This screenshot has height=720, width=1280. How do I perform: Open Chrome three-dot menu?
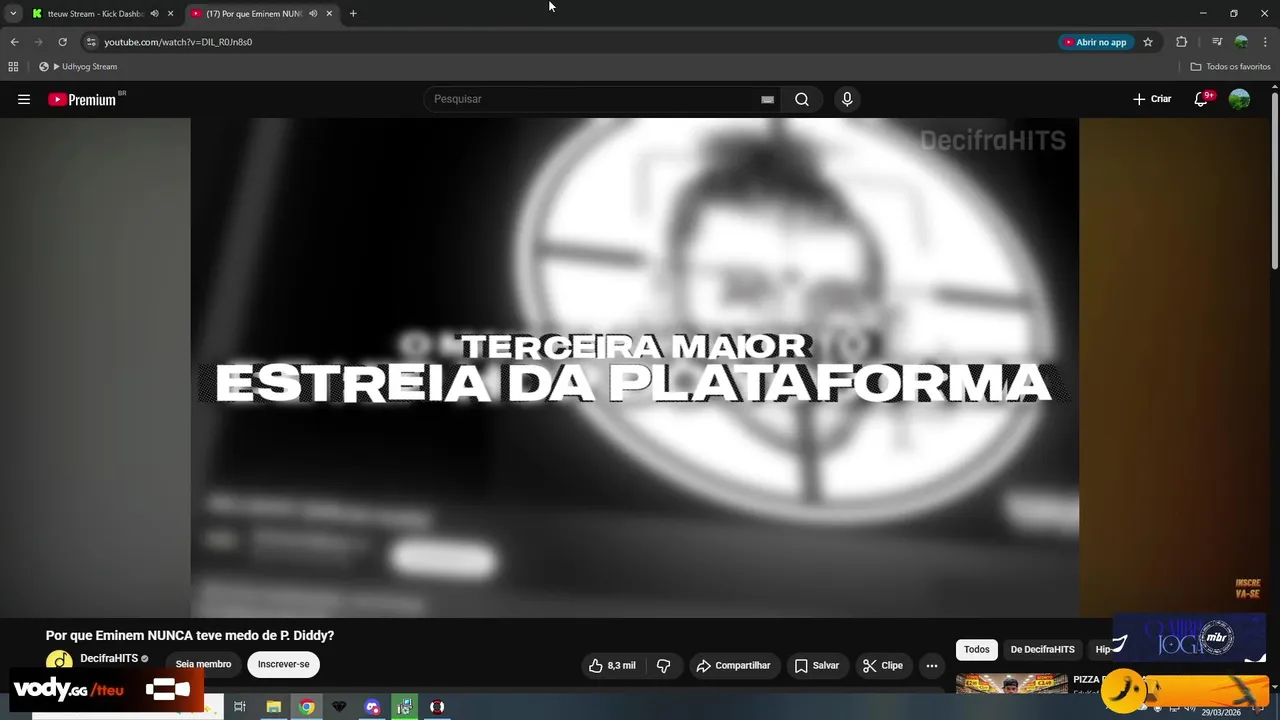[1265, 42]
